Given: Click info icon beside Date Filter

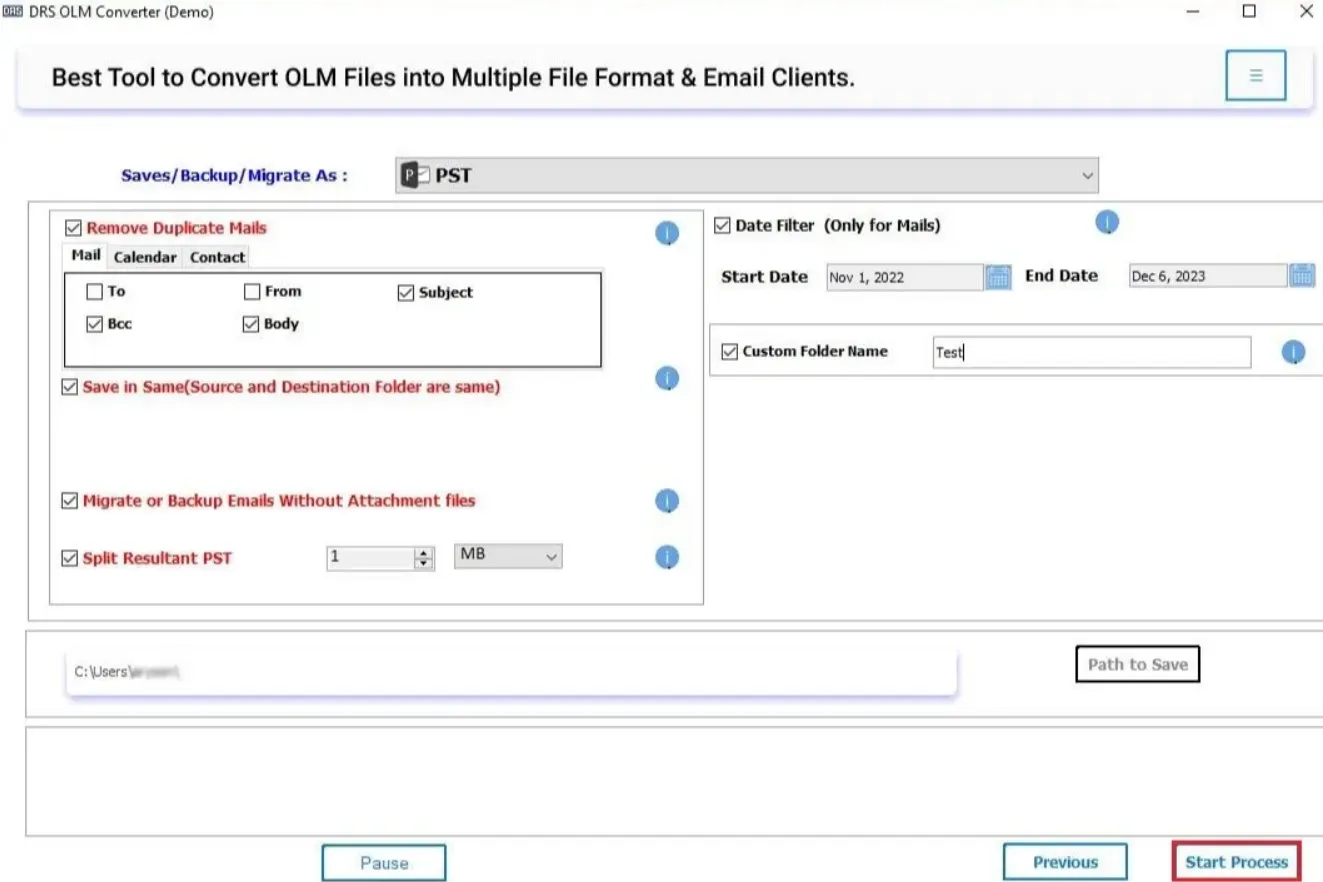Looking at the screenshot, I should (x=1107, y=222).
